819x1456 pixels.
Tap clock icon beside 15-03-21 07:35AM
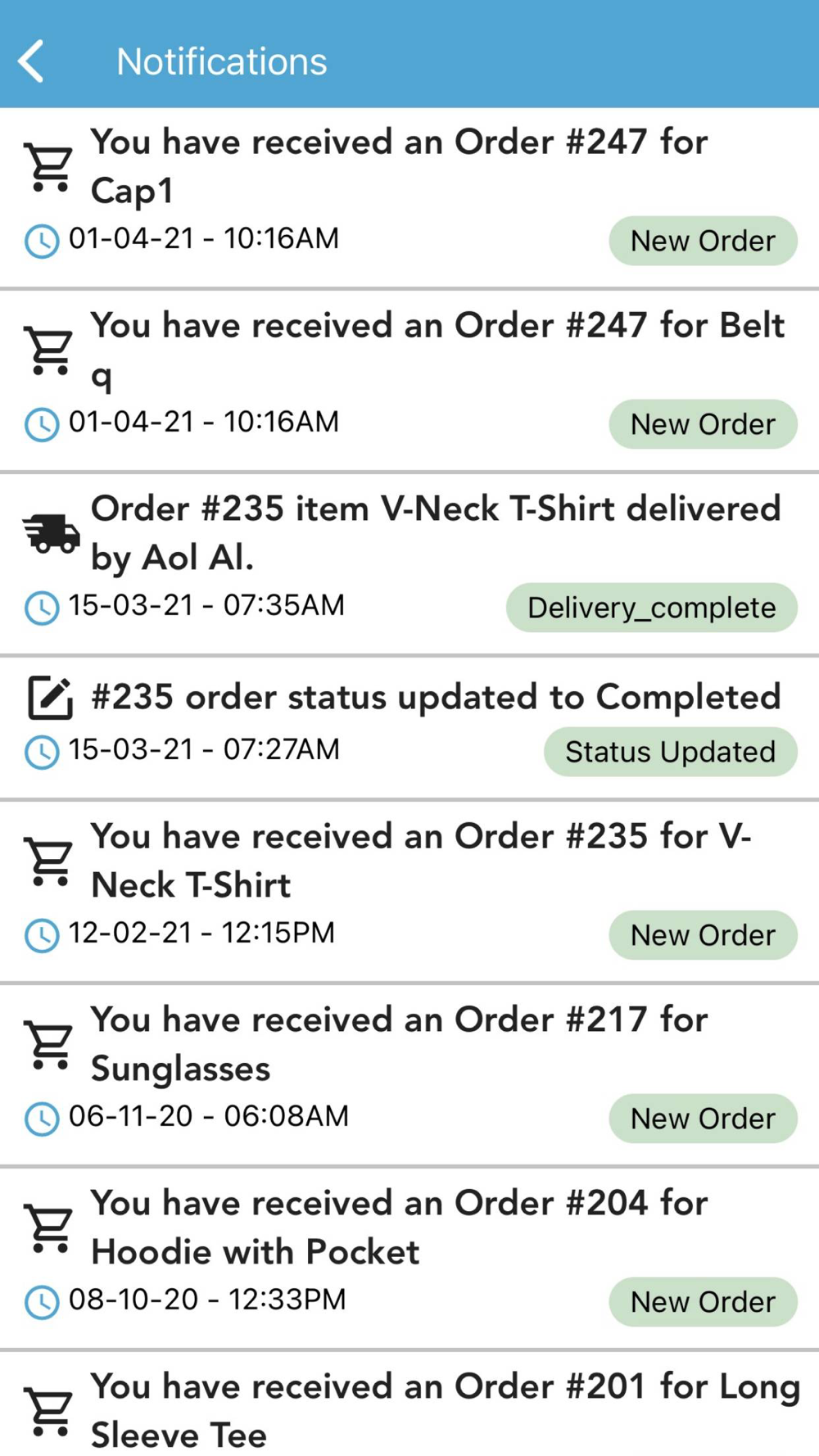pyautogui.click(x=42, y=608)
